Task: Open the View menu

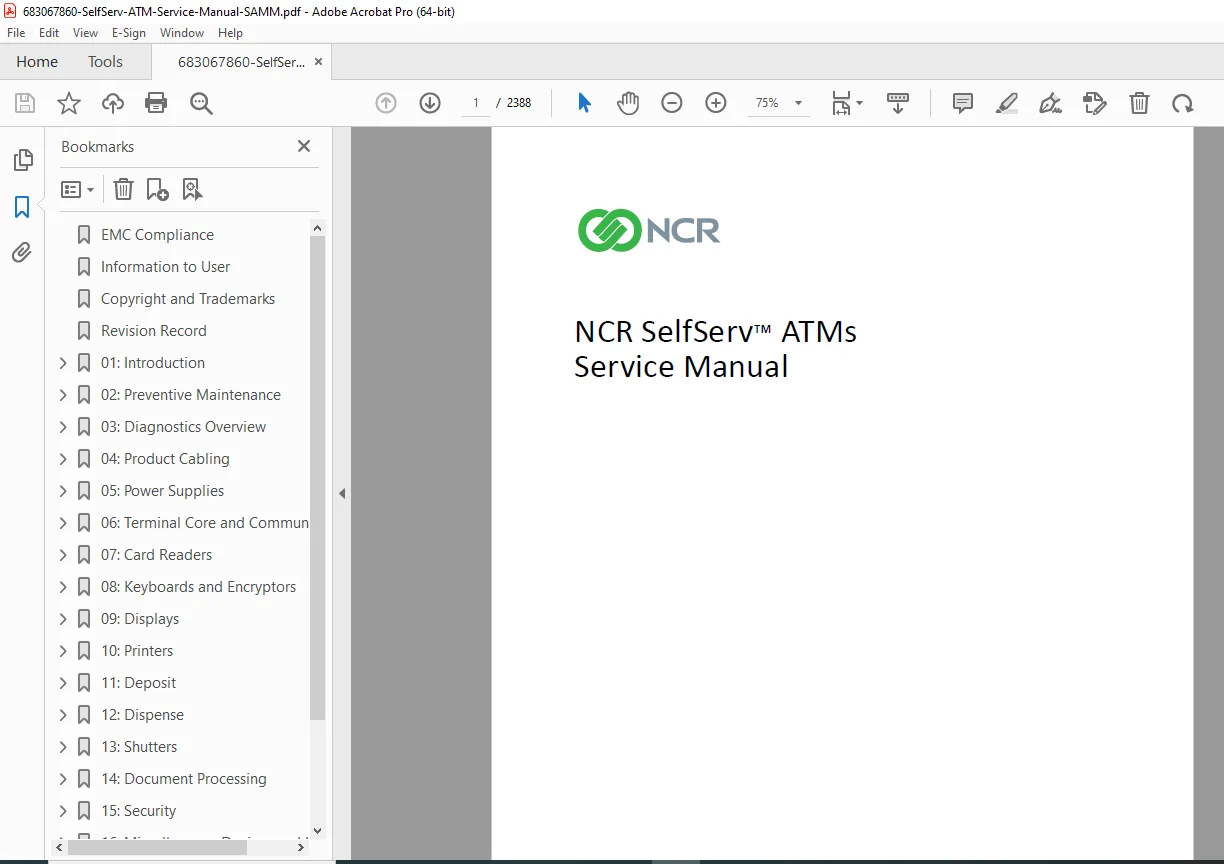Action: click(x=85, y=33)
